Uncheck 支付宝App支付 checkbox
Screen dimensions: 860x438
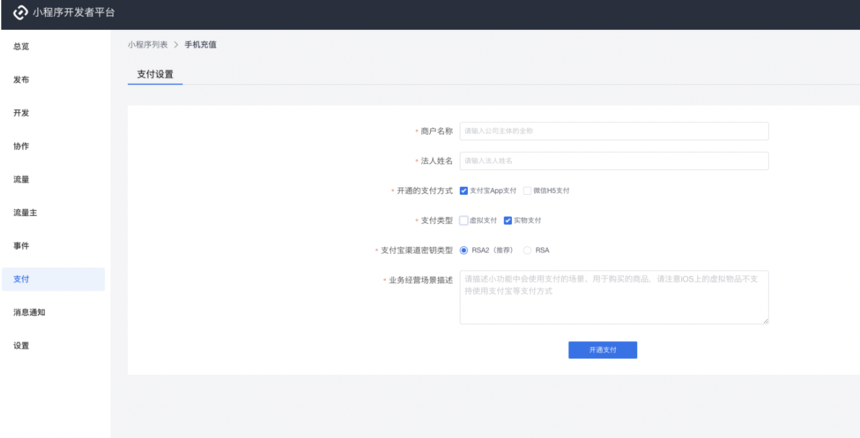[463, 191]
